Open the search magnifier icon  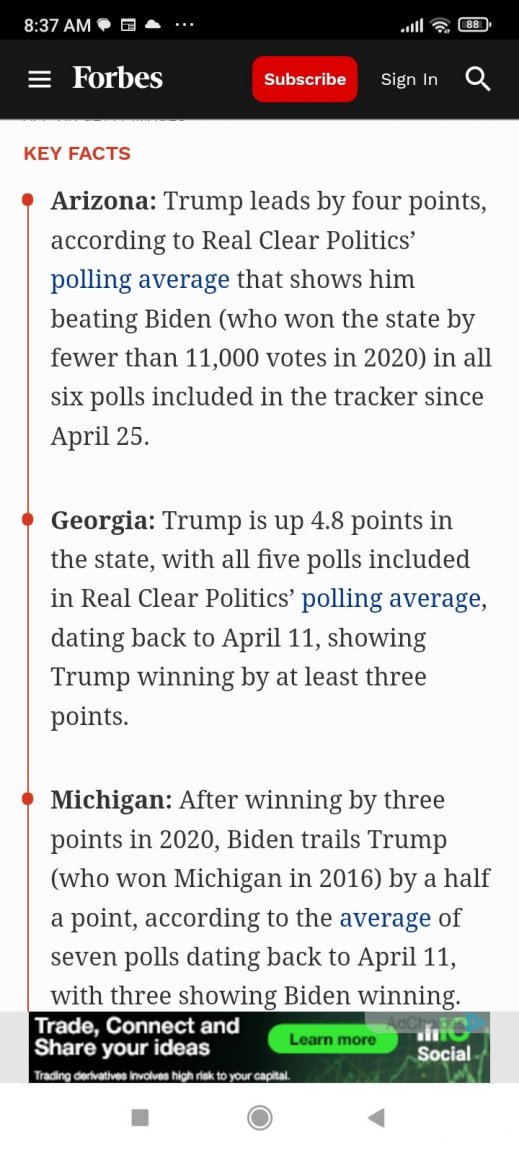coord(478,79)
